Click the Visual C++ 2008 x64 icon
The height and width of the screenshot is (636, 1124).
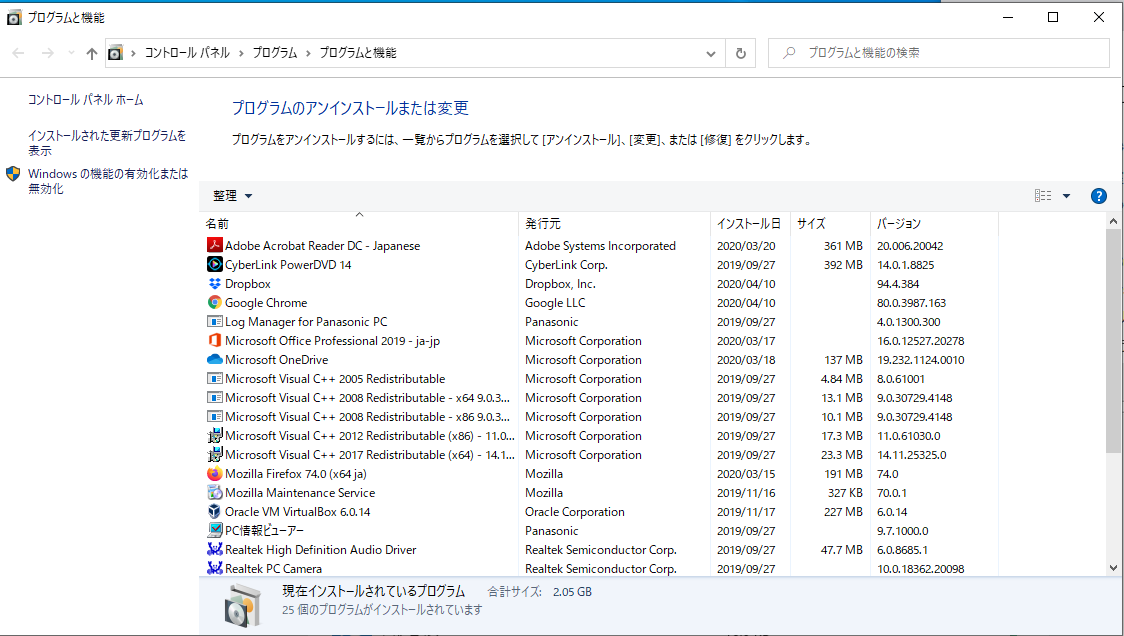click(214, 397)
